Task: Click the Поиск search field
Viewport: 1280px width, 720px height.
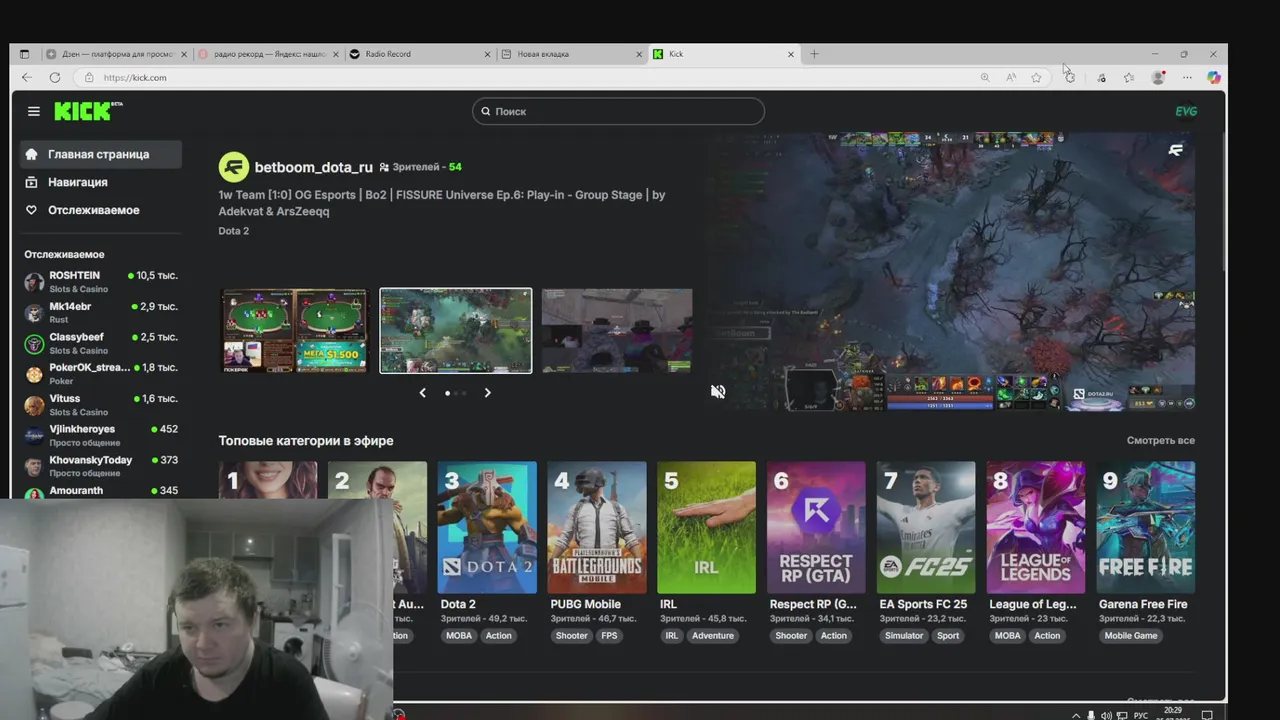Action: click(618, 111)
